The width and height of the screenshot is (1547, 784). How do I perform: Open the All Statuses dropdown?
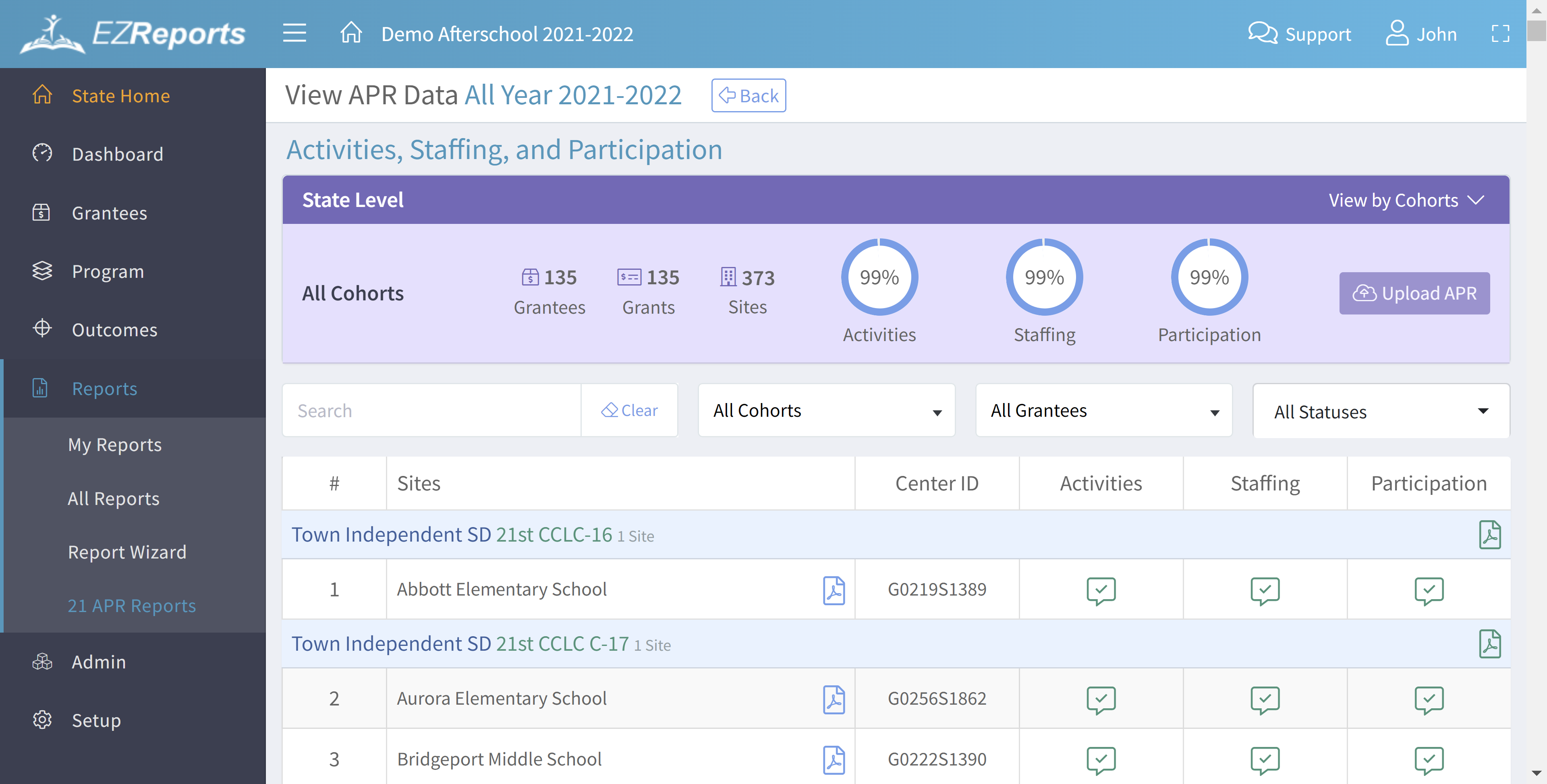point(1381,411)
